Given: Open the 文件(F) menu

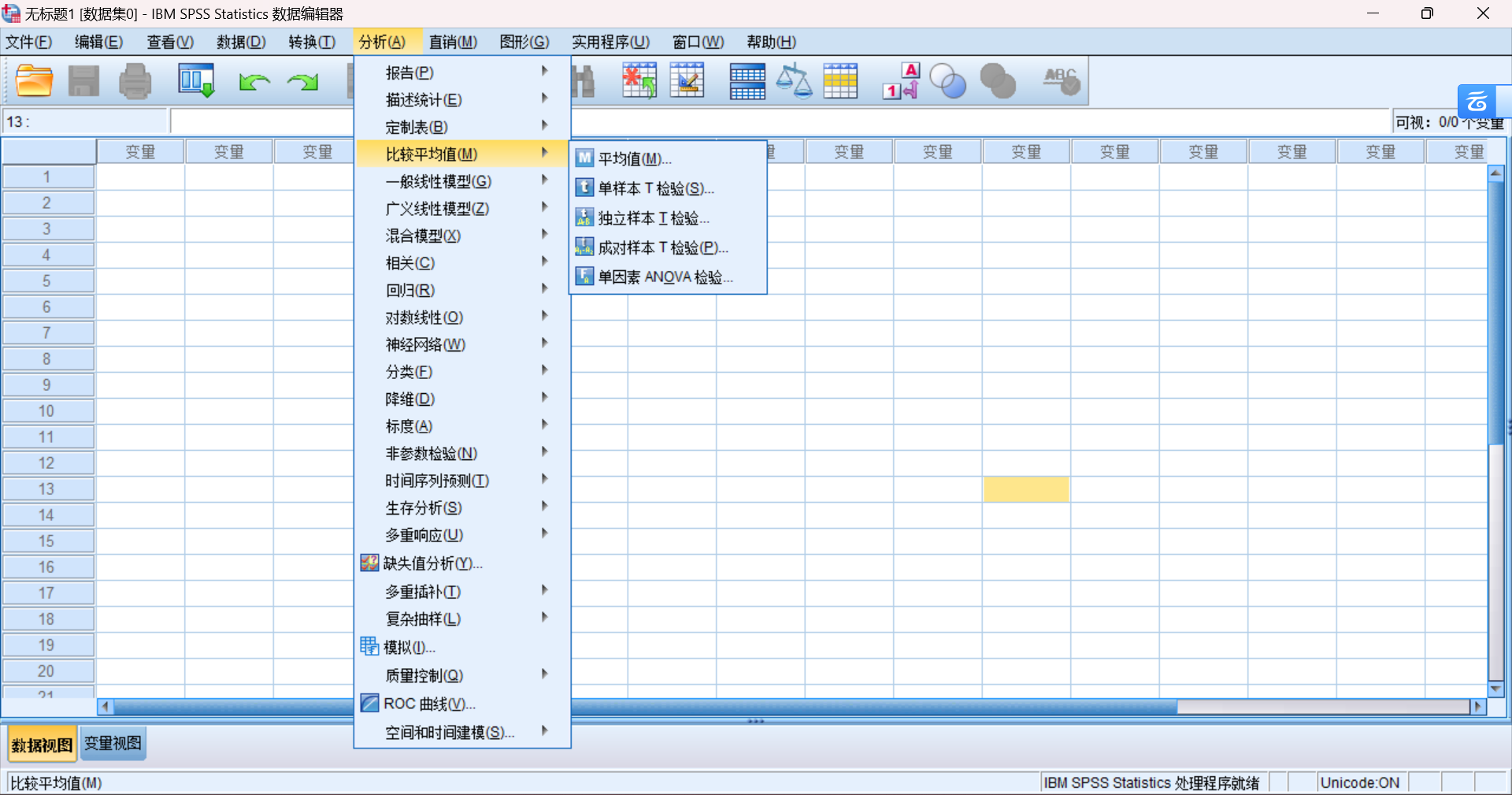Looking at the screenshot, I should [x=29, y=42].
